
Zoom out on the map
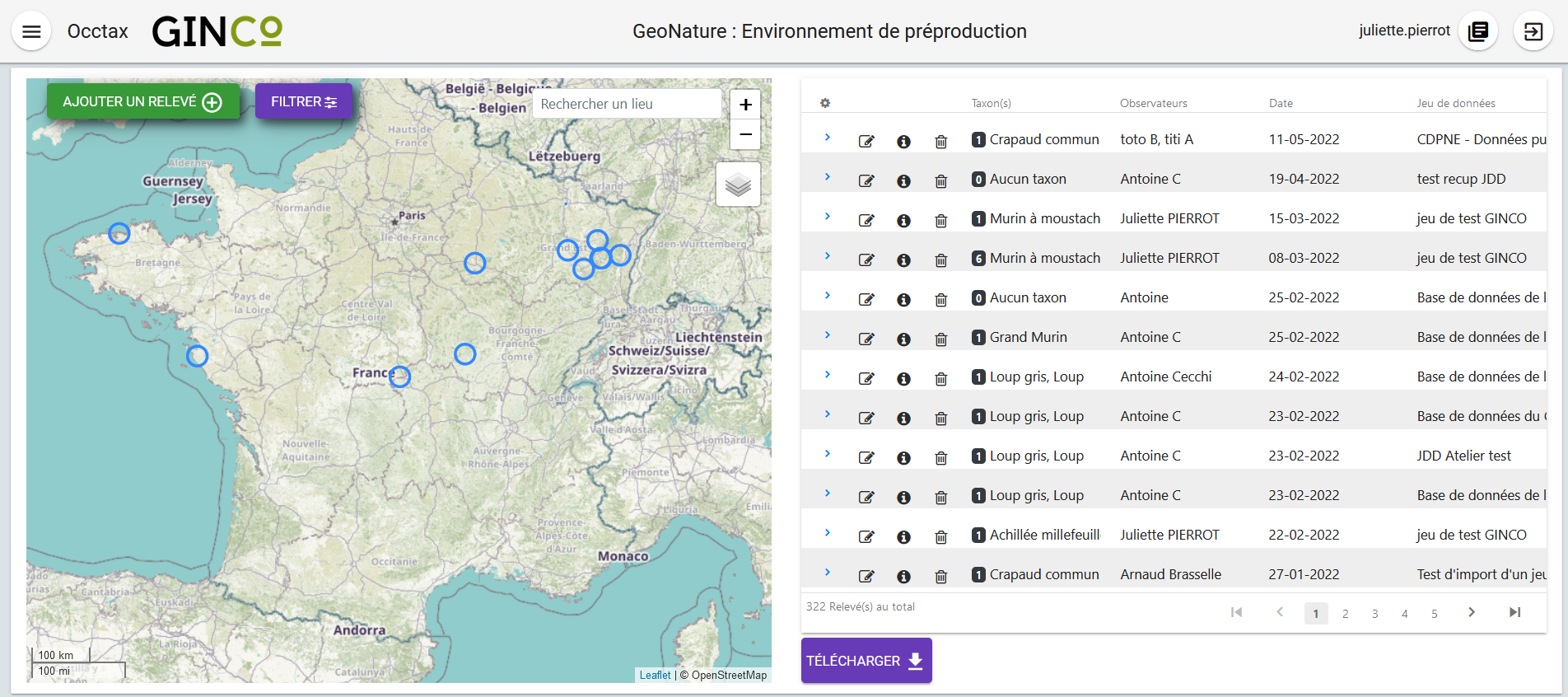click(745, 134)
